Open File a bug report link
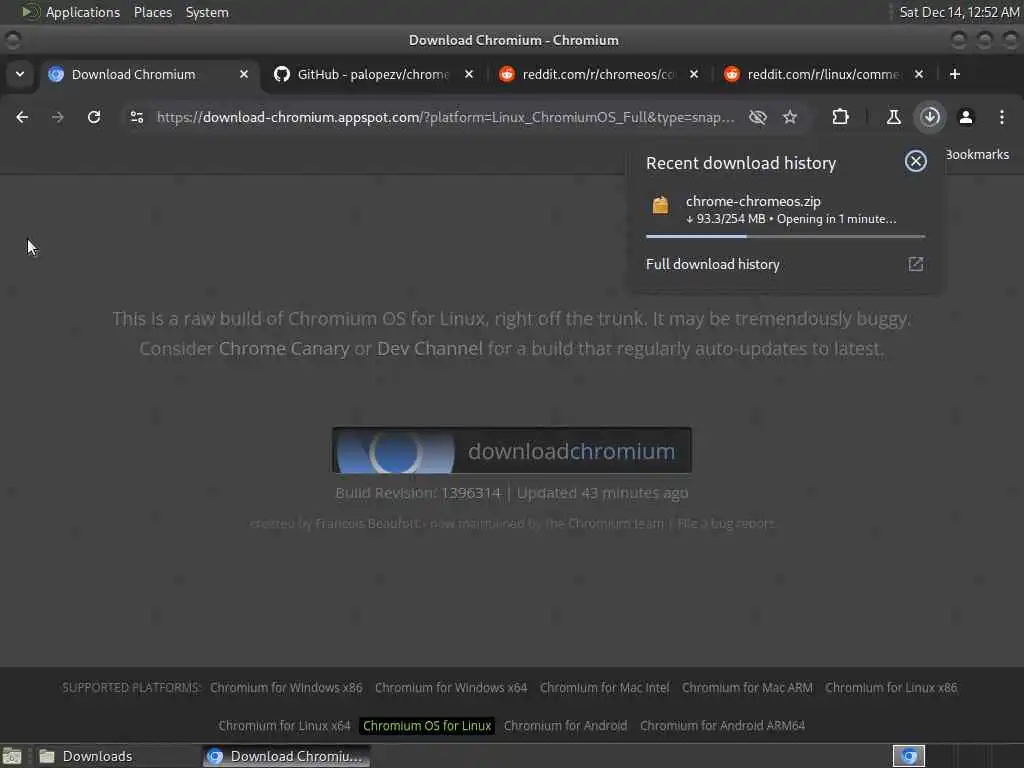The image size is (1024, 768). click(726, 524)
